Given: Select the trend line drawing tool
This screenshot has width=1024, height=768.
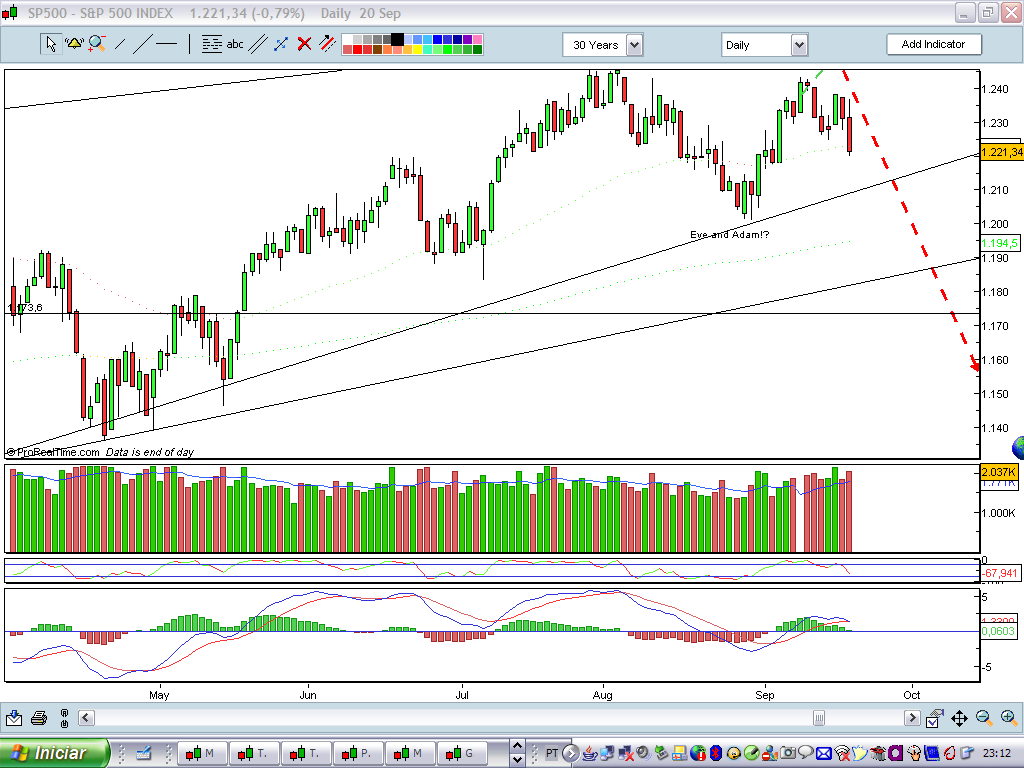Looking at the screenshot, I should (143, 44).
